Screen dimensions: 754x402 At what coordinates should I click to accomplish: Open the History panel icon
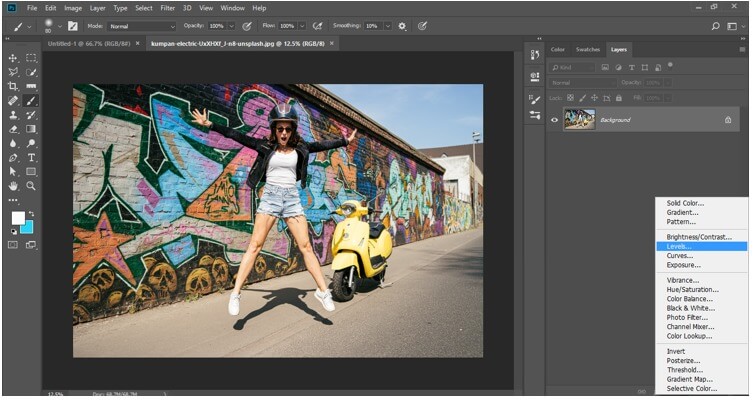pyautogui.click(x=535, y=55)
